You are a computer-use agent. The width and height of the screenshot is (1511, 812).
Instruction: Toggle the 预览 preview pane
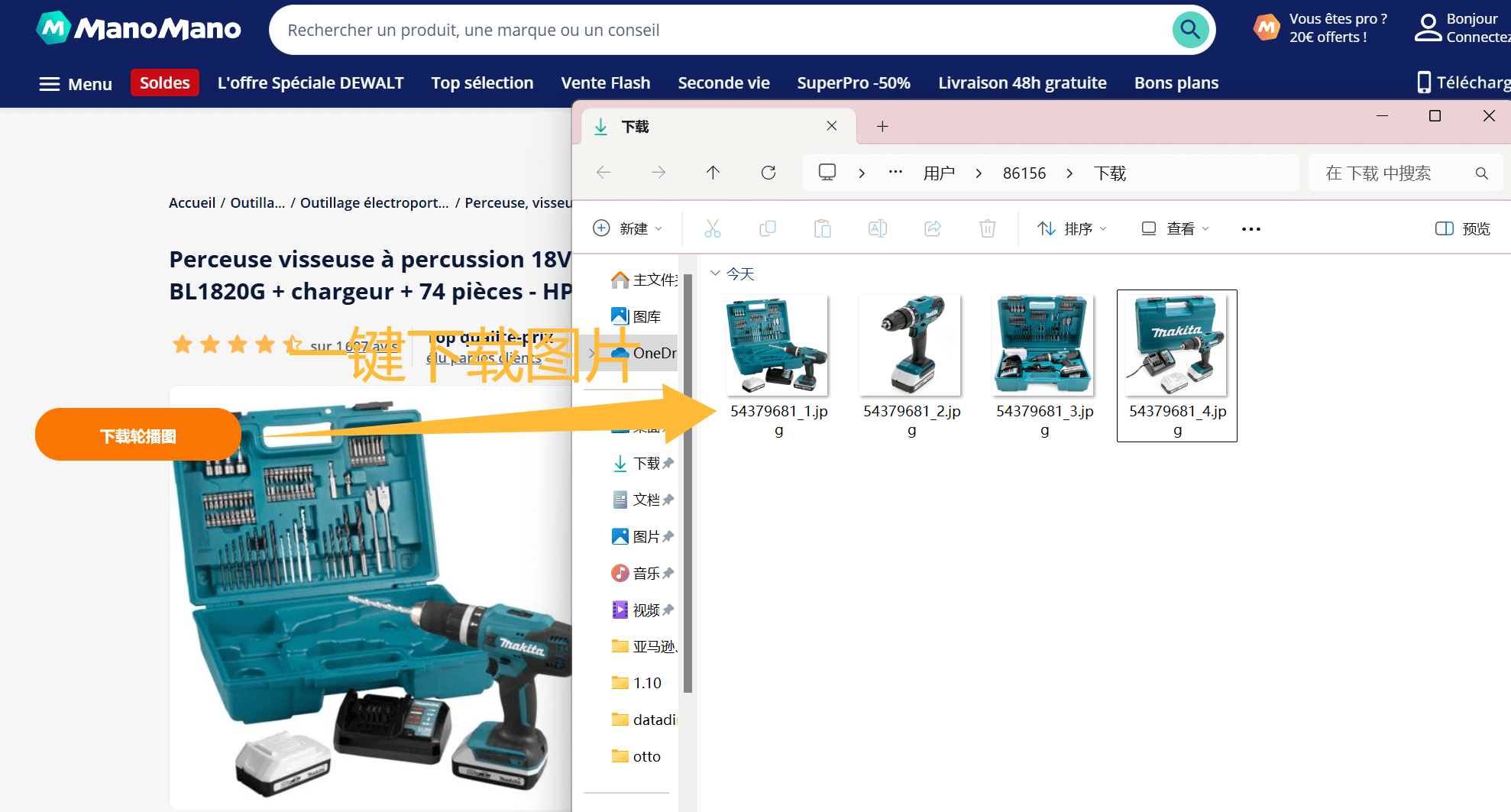[x=1463, y=228]
